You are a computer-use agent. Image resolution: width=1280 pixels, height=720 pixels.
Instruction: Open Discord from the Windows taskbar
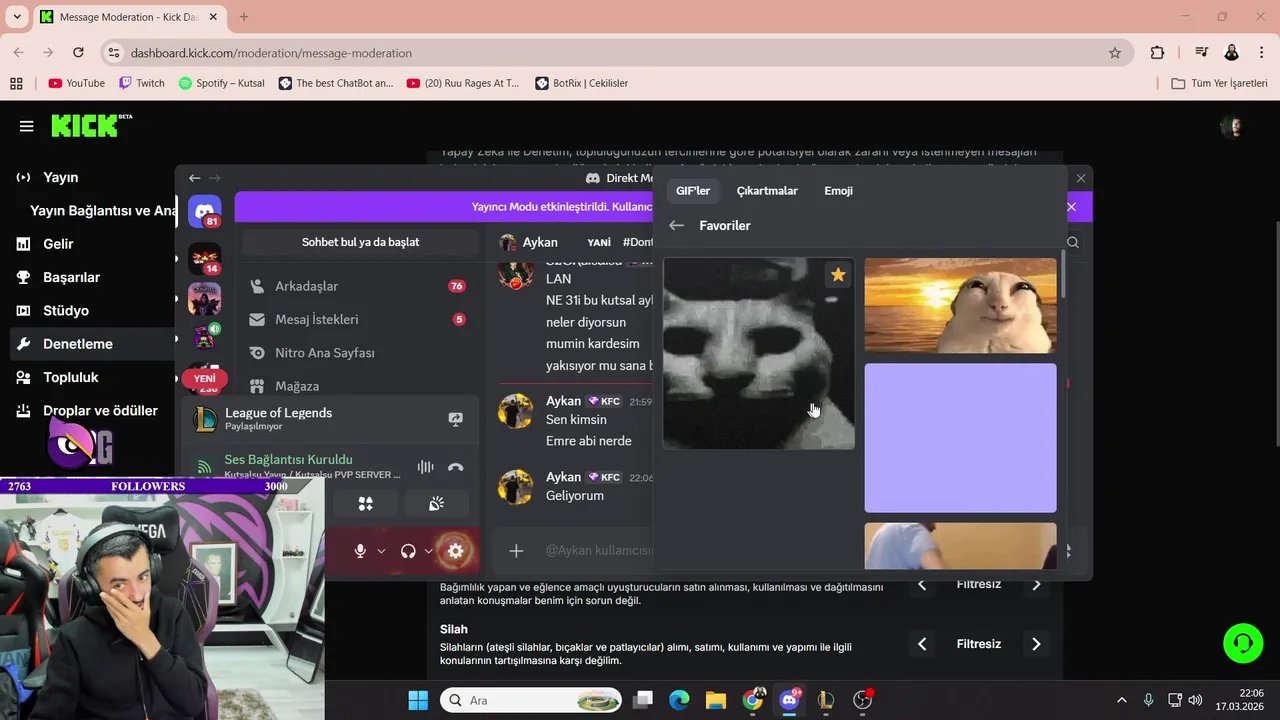[x=789, y=700]
